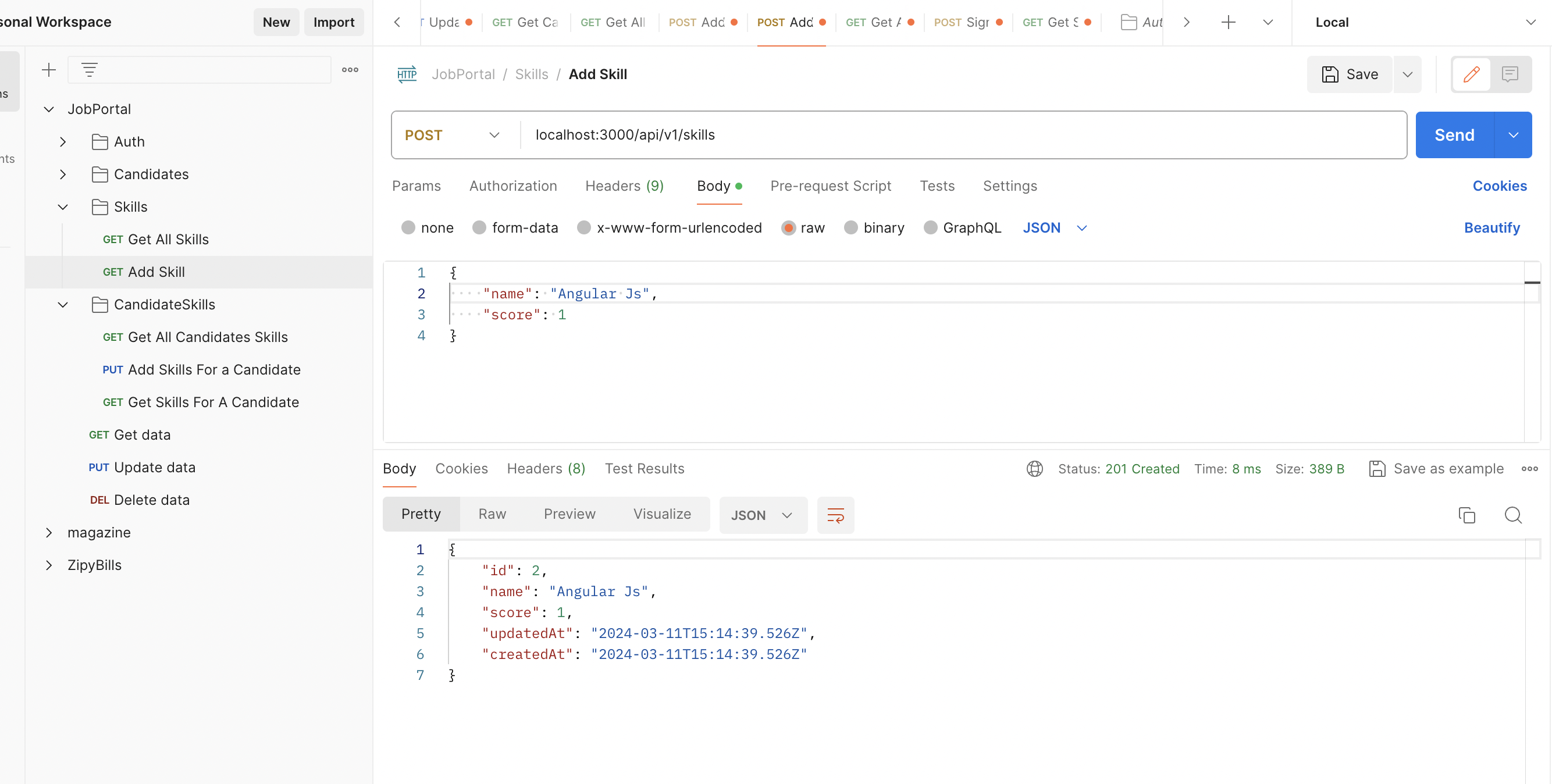Click the globe network icon near Status
The height and width of the screenshot is (784, 1552).
click(1034, 468)
